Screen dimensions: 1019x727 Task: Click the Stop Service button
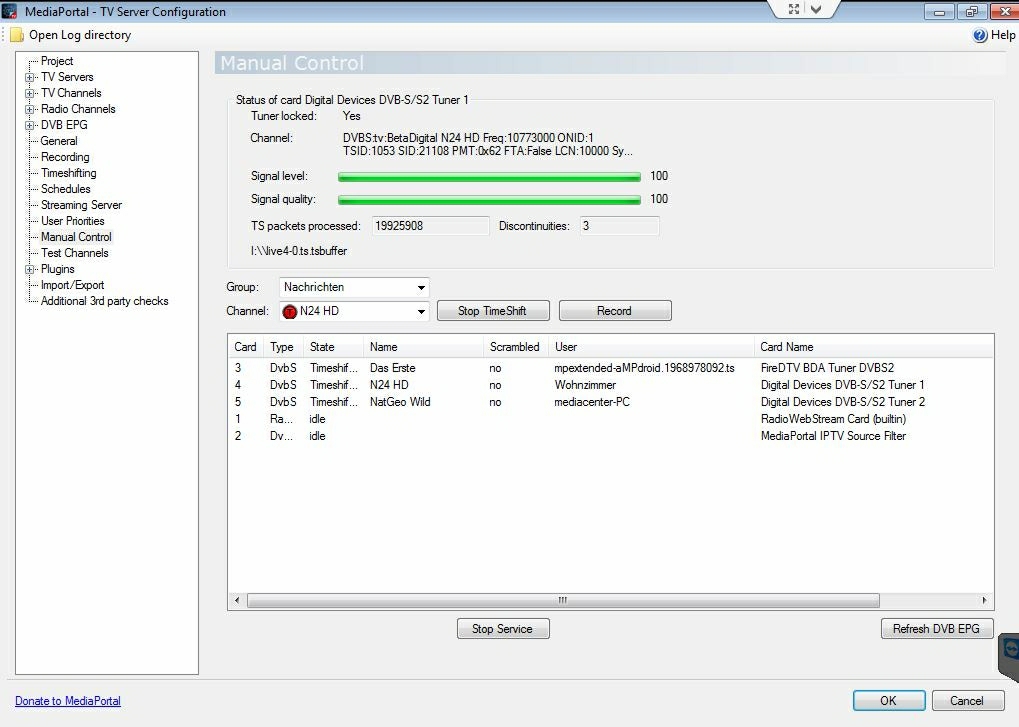coord(502,629)
